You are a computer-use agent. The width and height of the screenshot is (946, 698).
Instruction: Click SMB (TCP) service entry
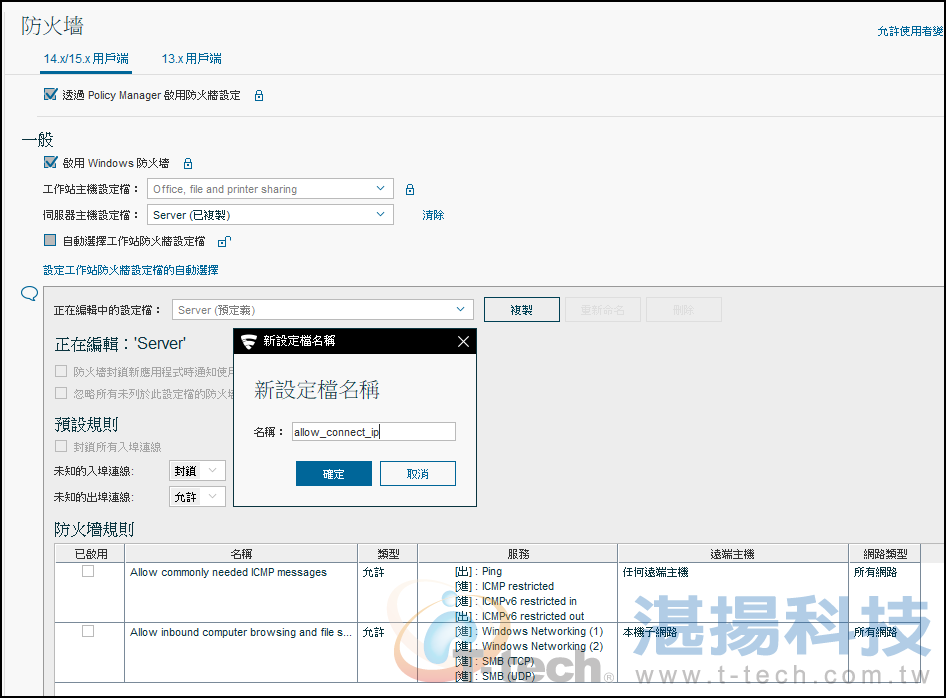pos(495,661)
